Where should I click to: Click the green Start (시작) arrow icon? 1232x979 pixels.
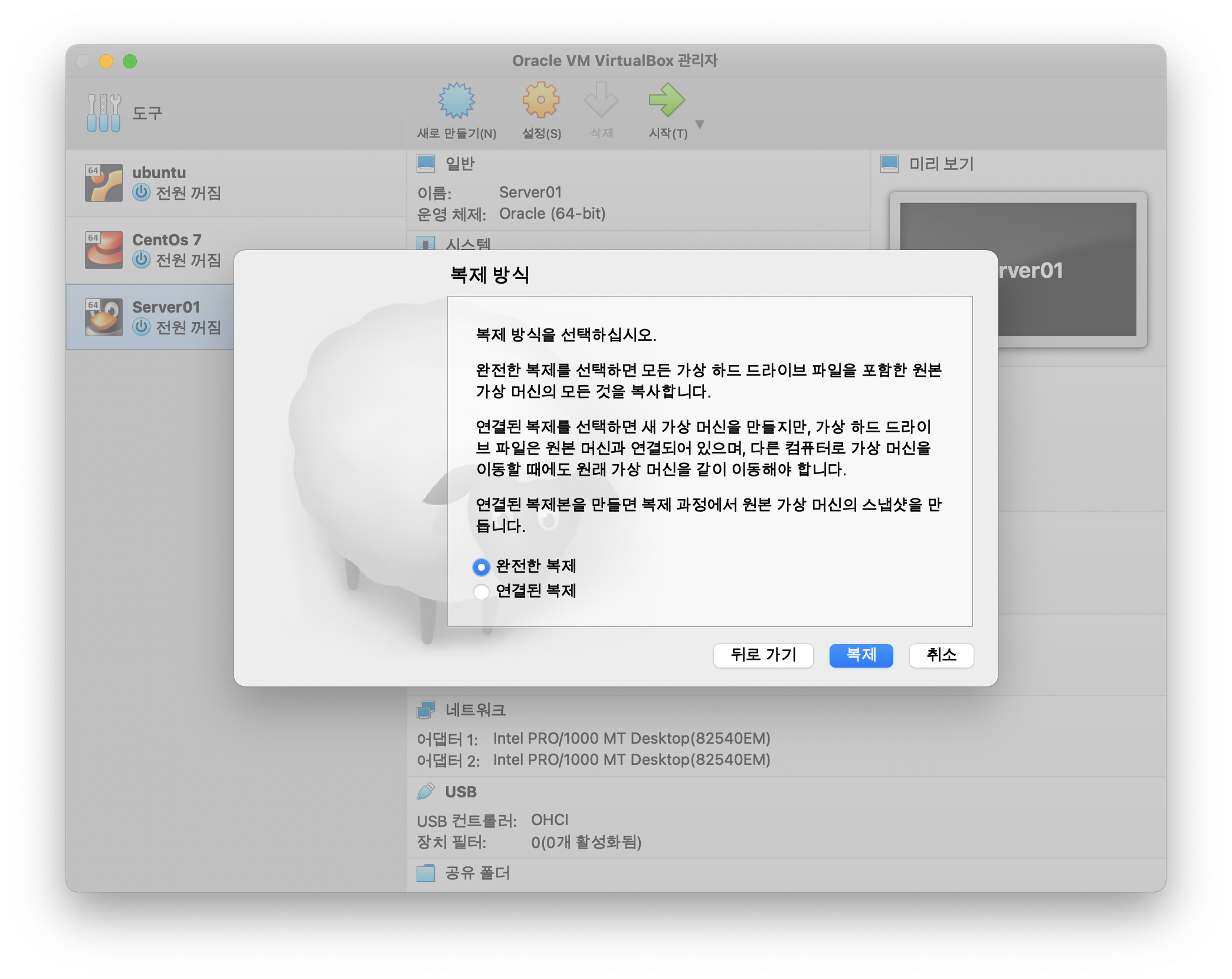point(666,100)
